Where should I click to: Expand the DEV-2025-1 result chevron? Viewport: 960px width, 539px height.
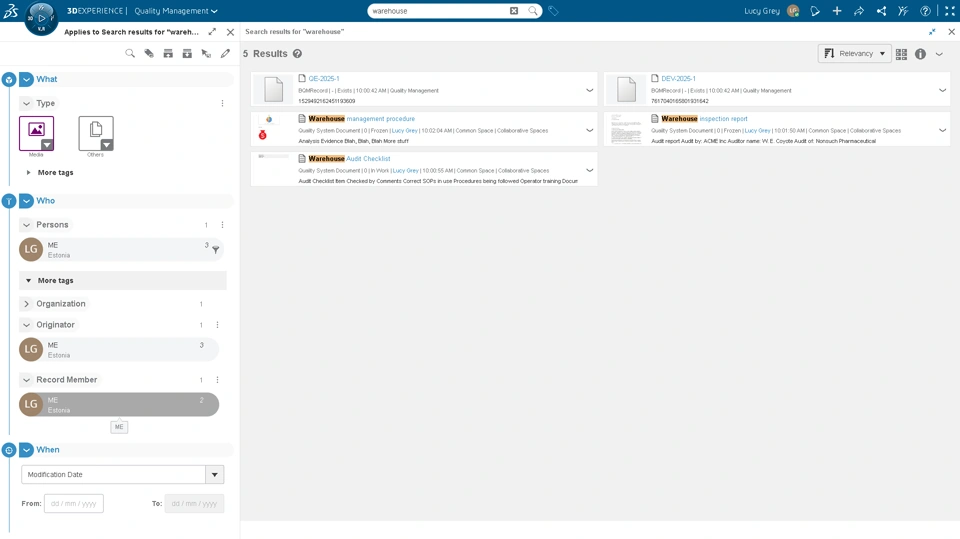click(942, 91)
